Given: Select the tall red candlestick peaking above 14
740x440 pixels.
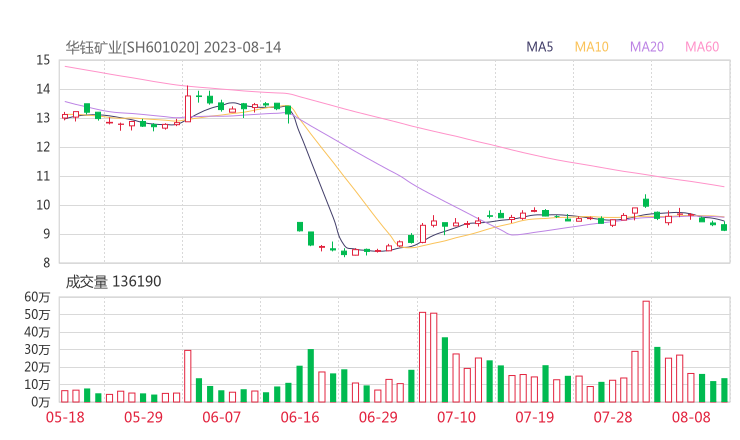Looking at the screenshot, I should click(x=188, y=106).
